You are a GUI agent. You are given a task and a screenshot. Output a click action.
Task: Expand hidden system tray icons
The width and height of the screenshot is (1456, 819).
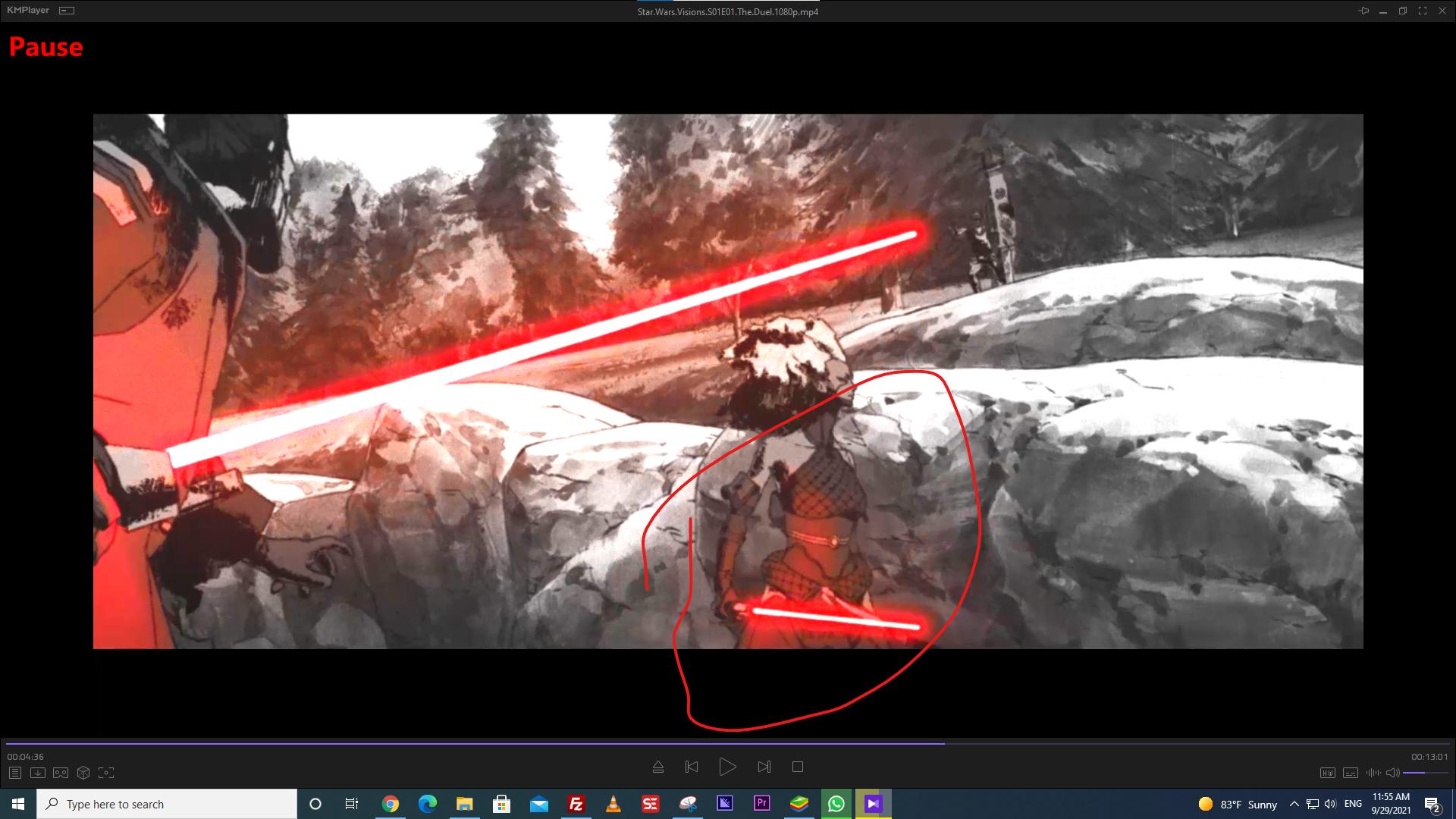pos(1294,804)
